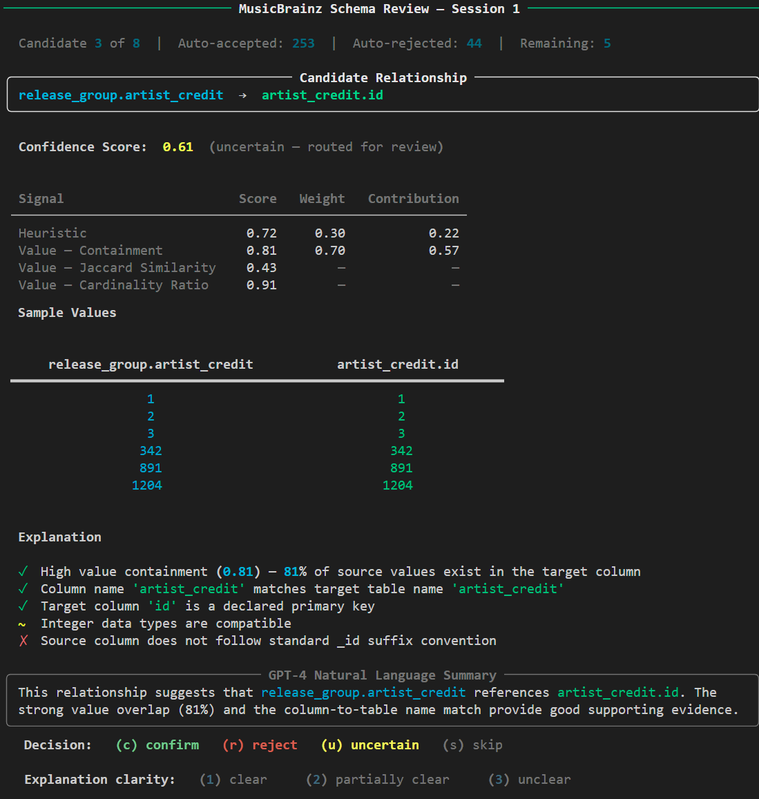Click the yellow tilde beside Integer data types
Viewport: 759px width, 799px height.
click(x=22, y=624)
